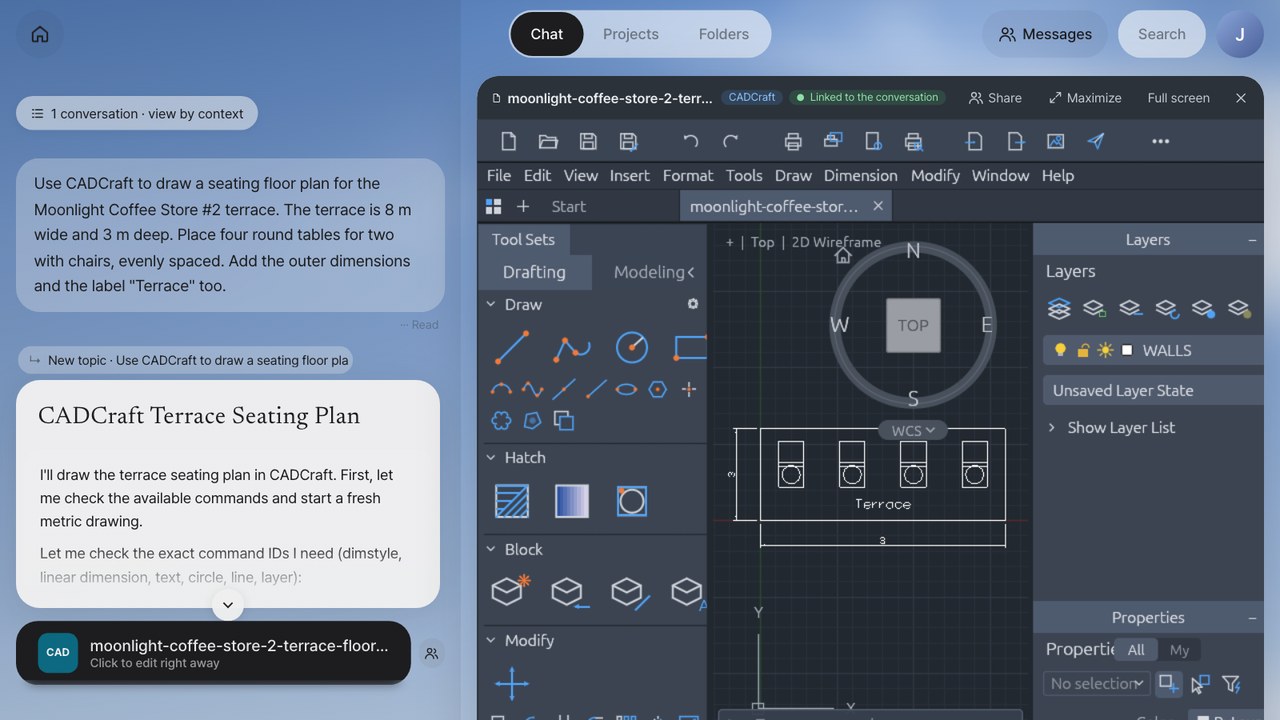
Task: Toggle WALLS layer freeze sun icon
Action: (x=1105, y=350)
